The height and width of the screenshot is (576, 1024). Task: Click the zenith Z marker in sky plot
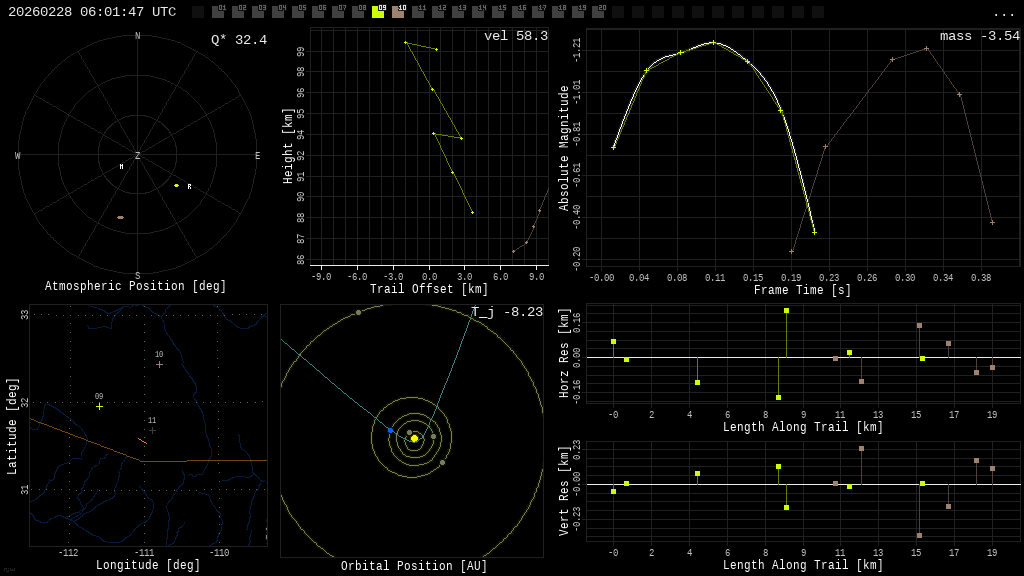click(x=138, y=156)
